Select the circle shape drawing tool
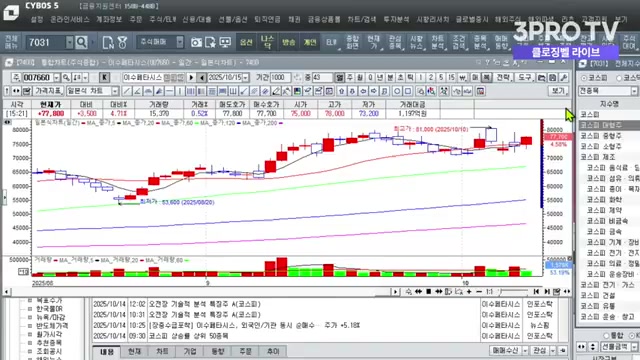Viewport: 640px width, 360px height. (397, 91)
